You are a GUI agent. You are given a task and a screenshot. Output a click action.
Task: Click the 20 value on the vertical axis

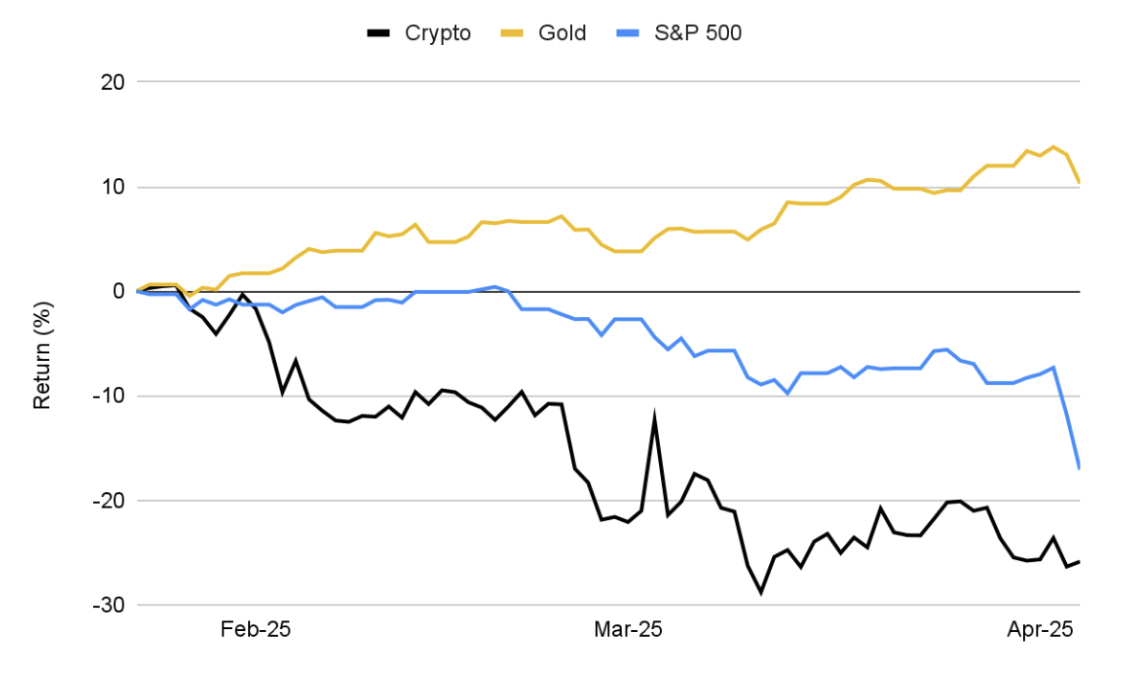[113, 82]
